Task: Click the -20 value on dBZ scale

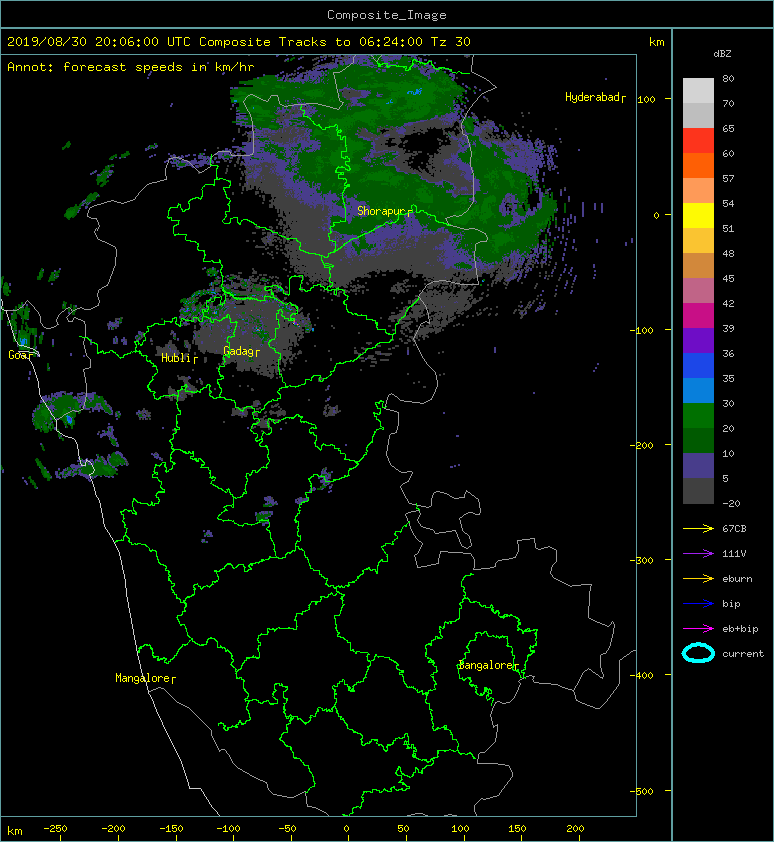Action: coord(731,504)
